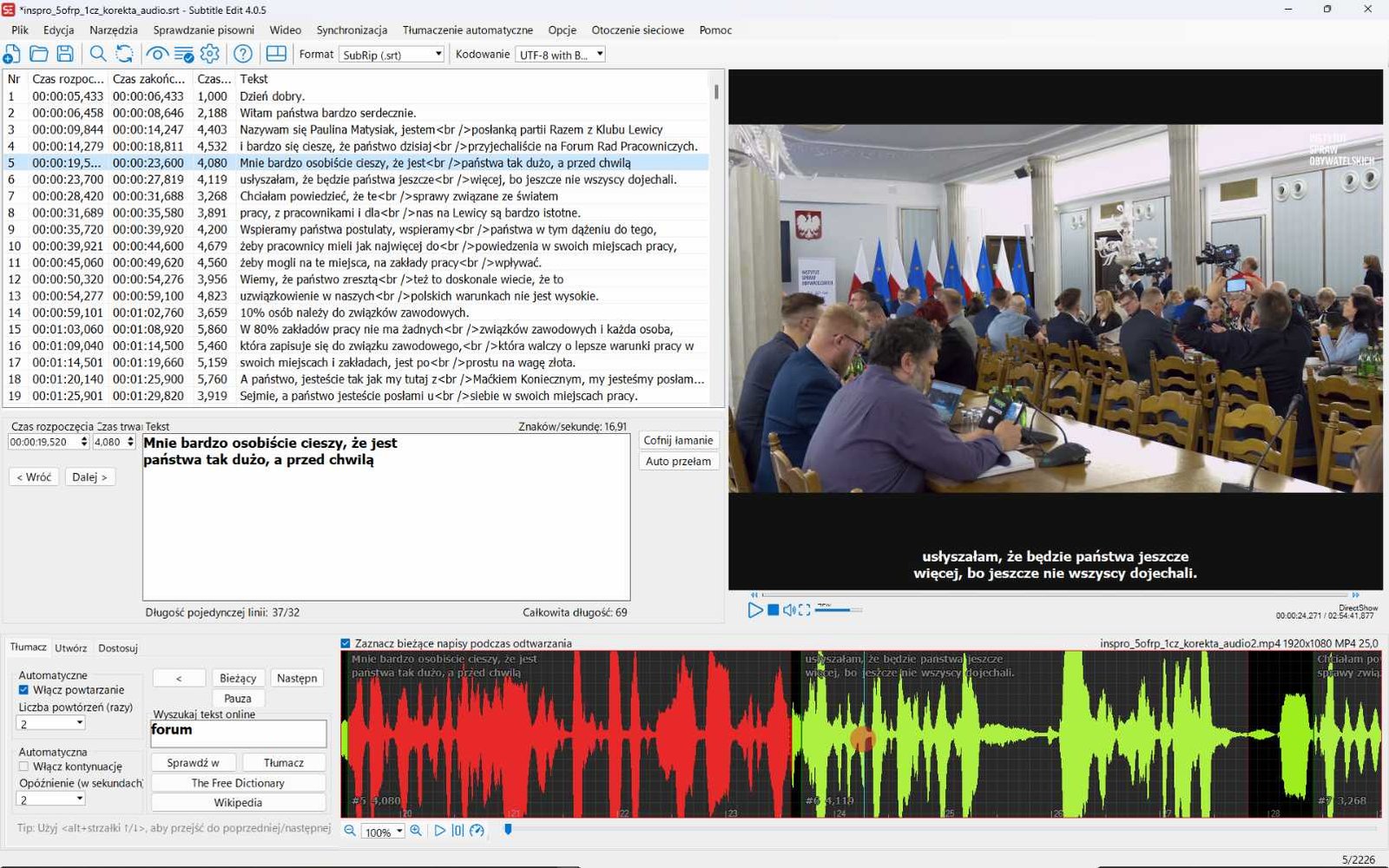
Task: Adjust the video volume slider
Action: (838, 610)
